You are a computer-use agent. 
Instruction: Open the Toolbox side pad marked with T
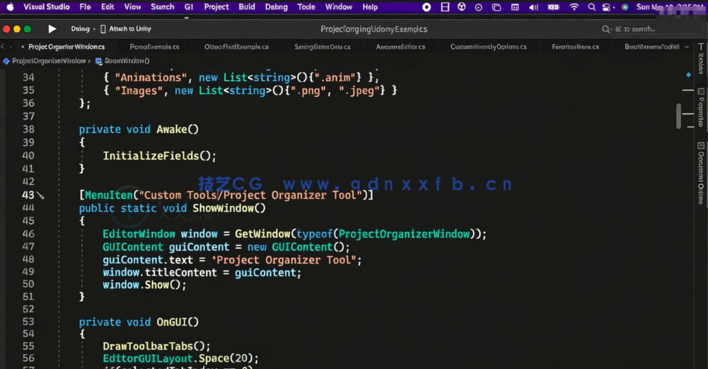(701, 59)
